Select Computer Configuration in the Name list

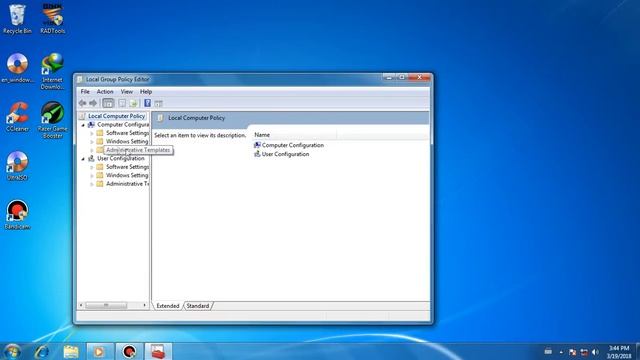point(293,145)
